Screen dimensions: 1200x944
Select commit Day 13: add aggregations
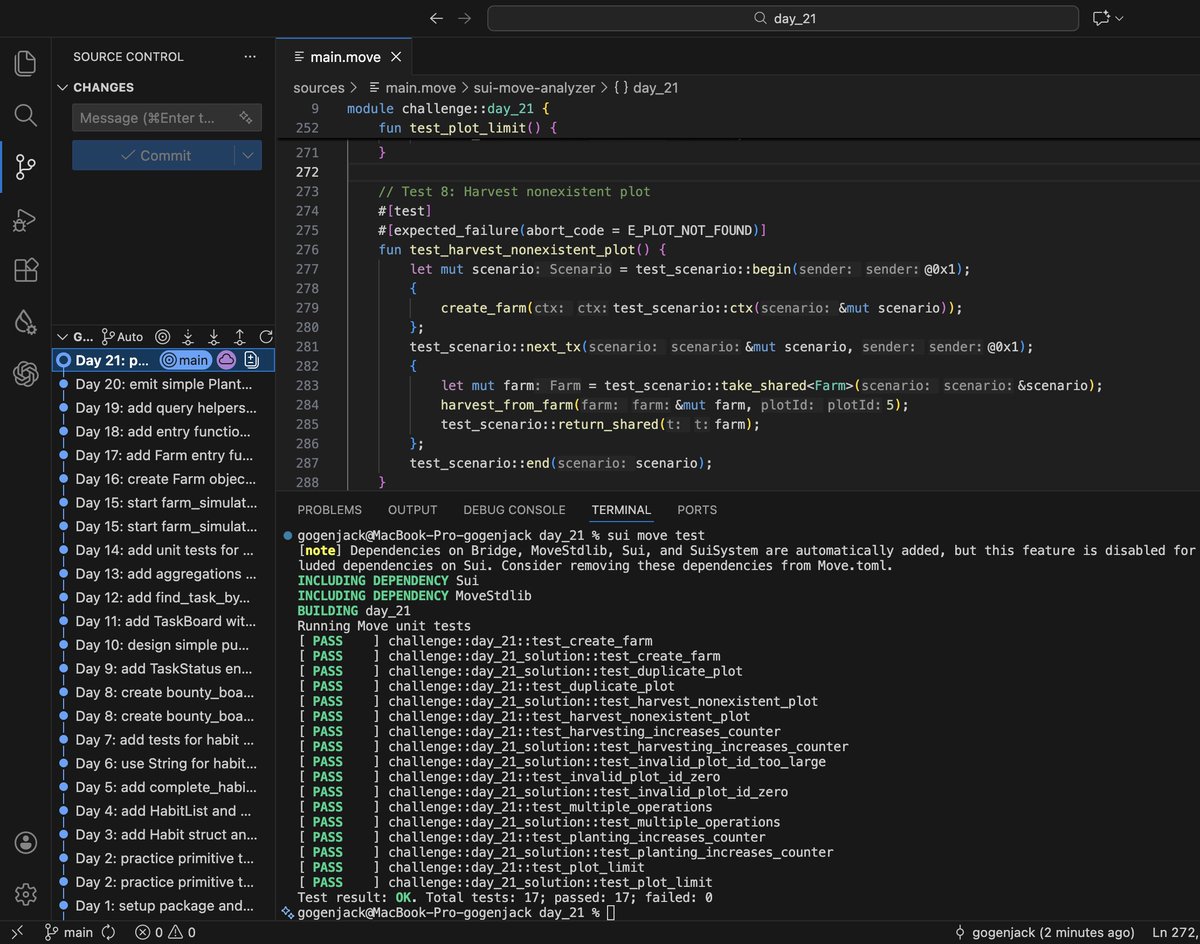point(163,574)
